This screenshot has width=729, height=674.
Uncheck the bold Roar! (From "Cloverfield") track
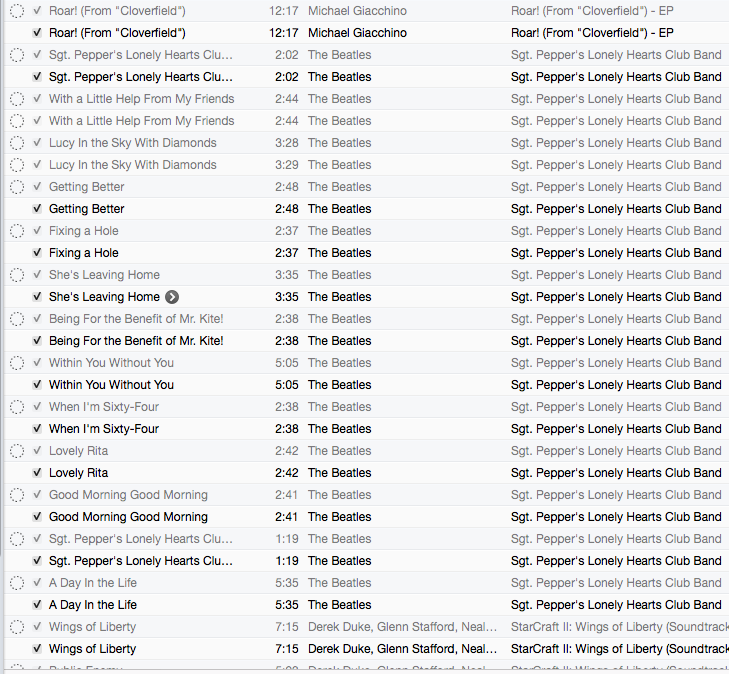[x=37, y=33]
